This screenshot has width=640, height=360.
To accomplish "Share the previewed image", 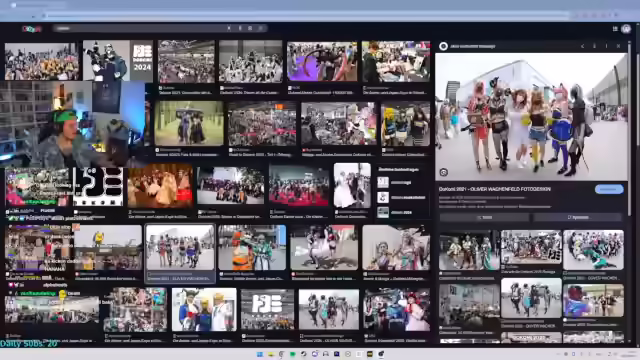I will tap(484, 218).
